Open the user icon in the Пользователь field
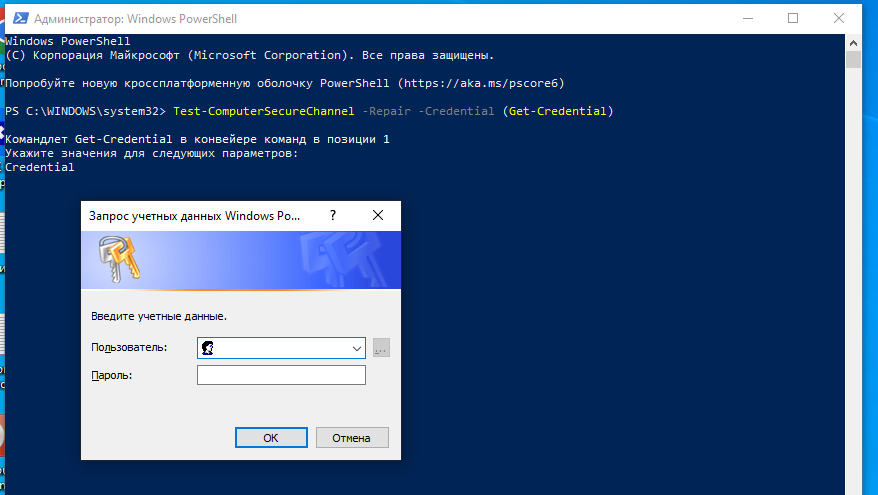The image size is (878, 495). tap(208, 348)
